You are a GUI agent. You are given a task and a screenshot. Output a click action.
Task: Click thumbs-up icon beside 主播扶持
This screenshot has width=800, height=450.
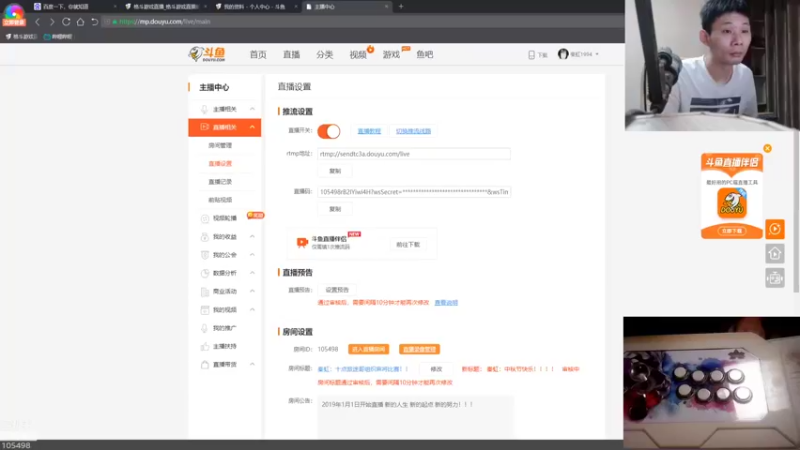[x=205, y=346]
